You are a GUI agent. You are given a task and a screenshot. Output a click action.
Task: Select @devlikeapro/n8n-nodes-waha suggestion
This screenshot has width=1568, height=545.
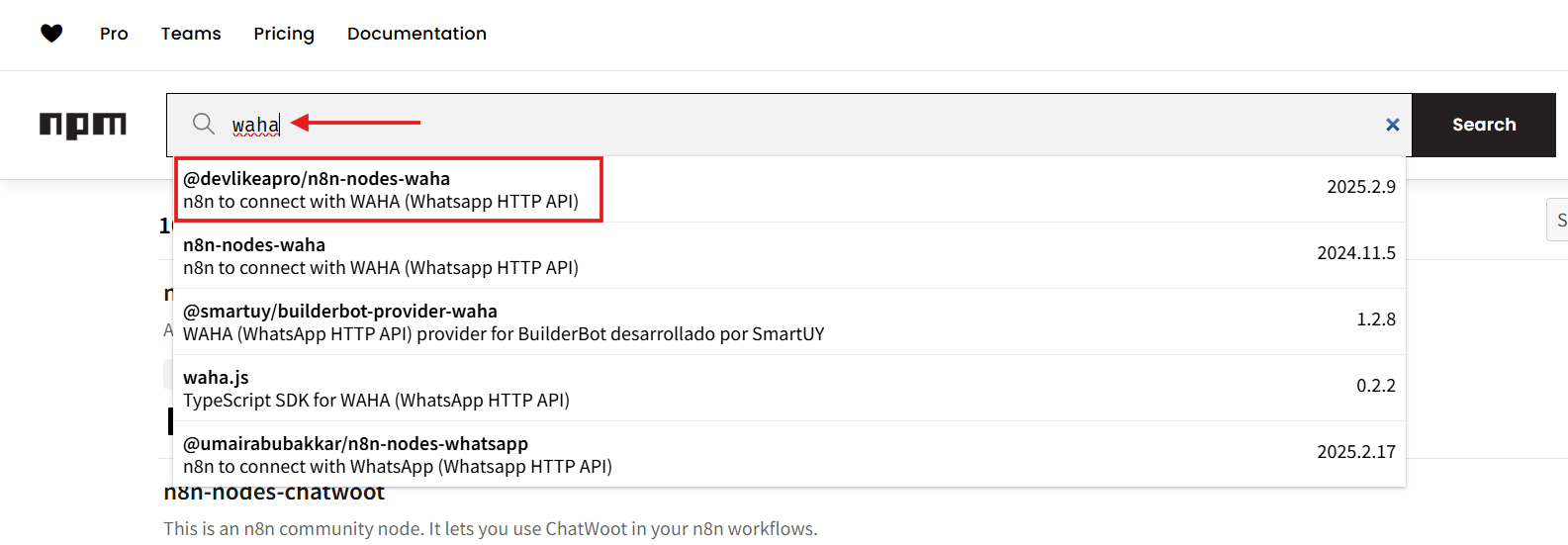coord(789,190)
